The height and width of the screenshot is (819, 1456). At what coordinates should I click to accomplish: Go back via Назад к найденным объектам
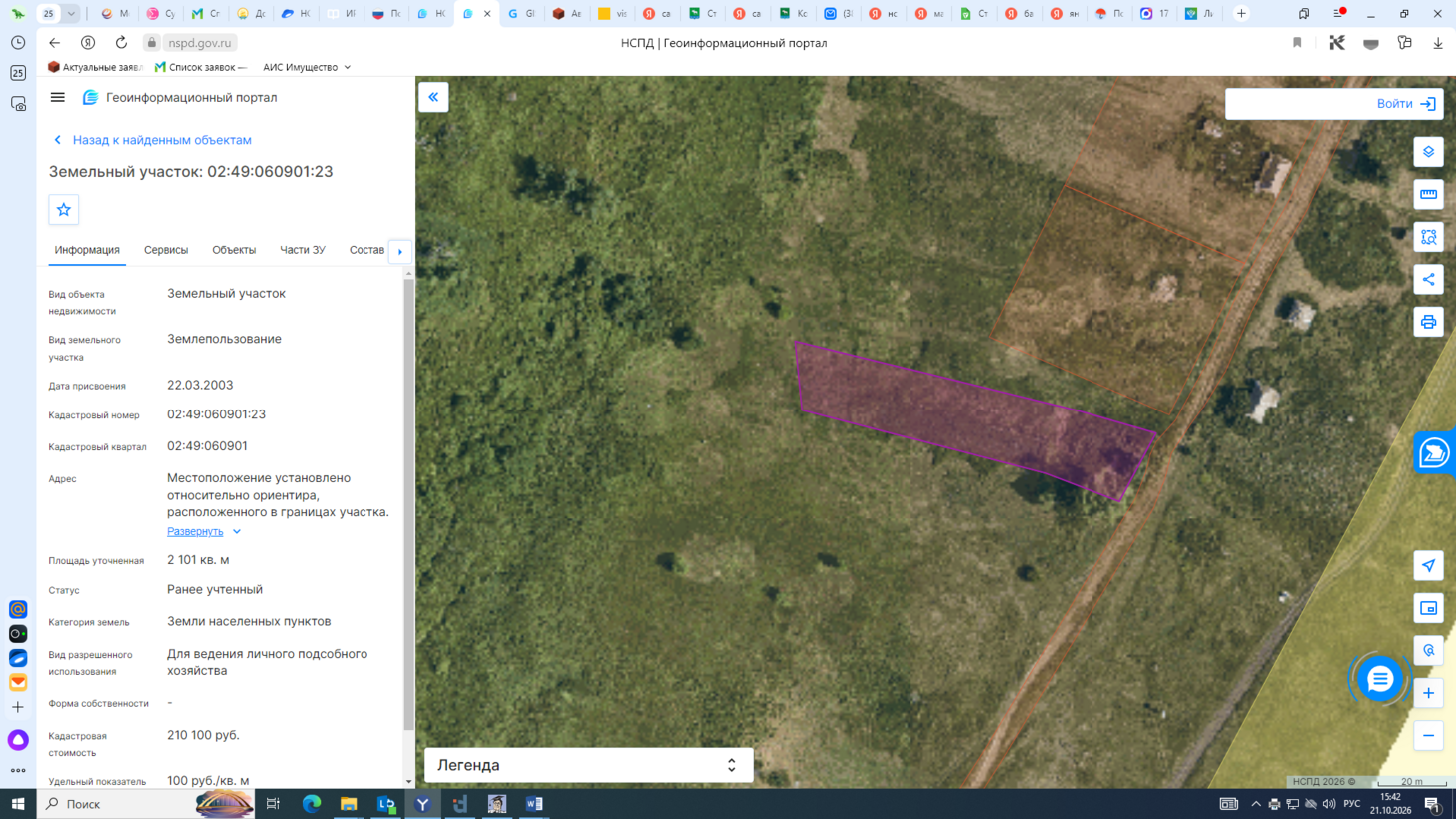152,140
